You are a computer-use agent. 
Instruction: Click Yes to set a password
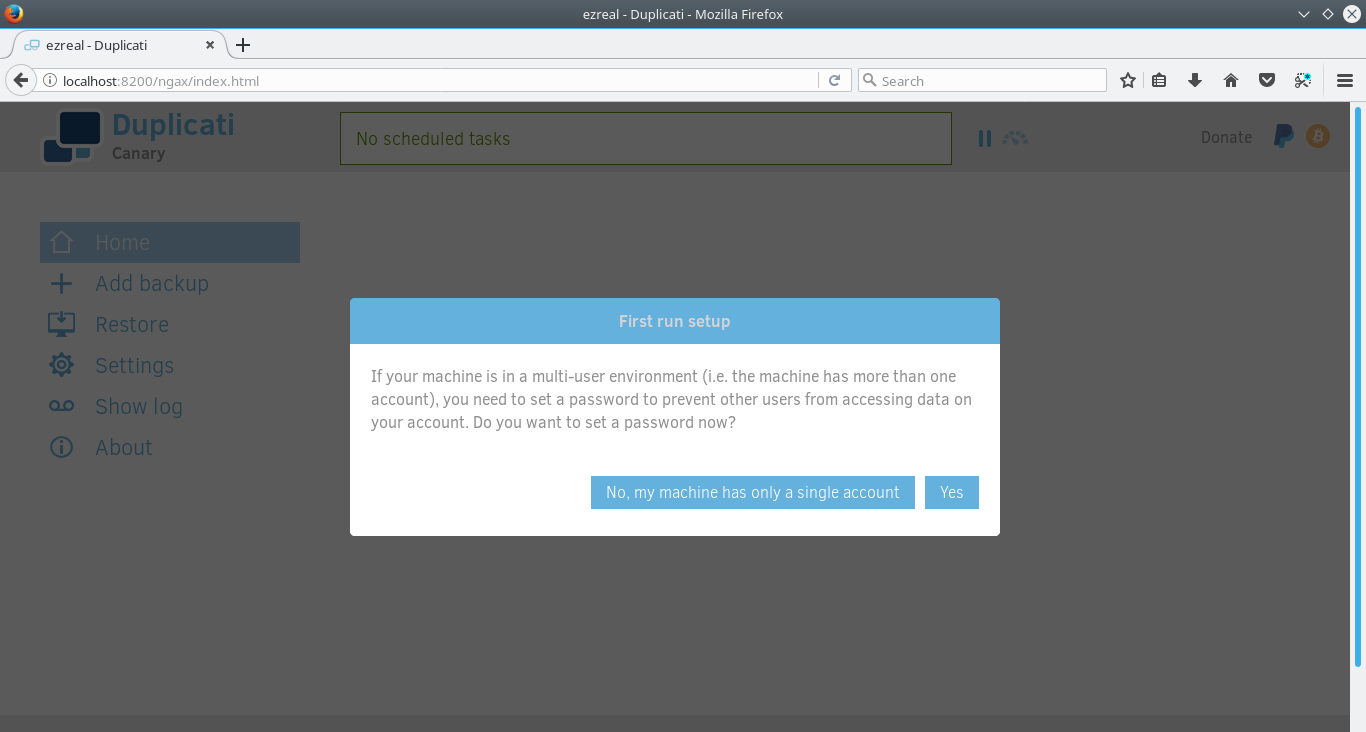coord(951,492)
